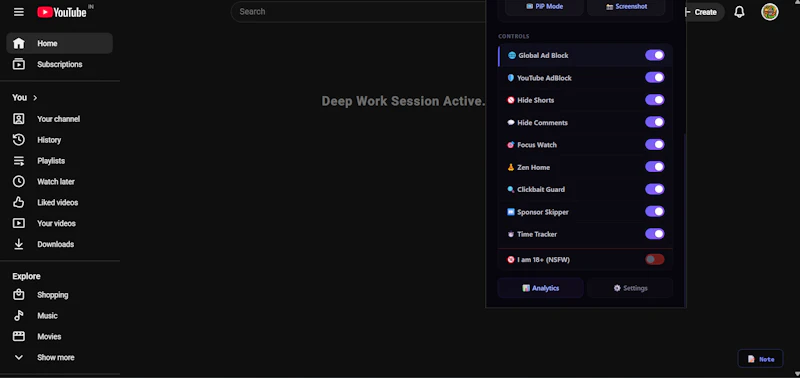This screenshot has height=378, width=800.
Task: Click the YouTube AdBlock shield icon
Action: tap(511, 78)
